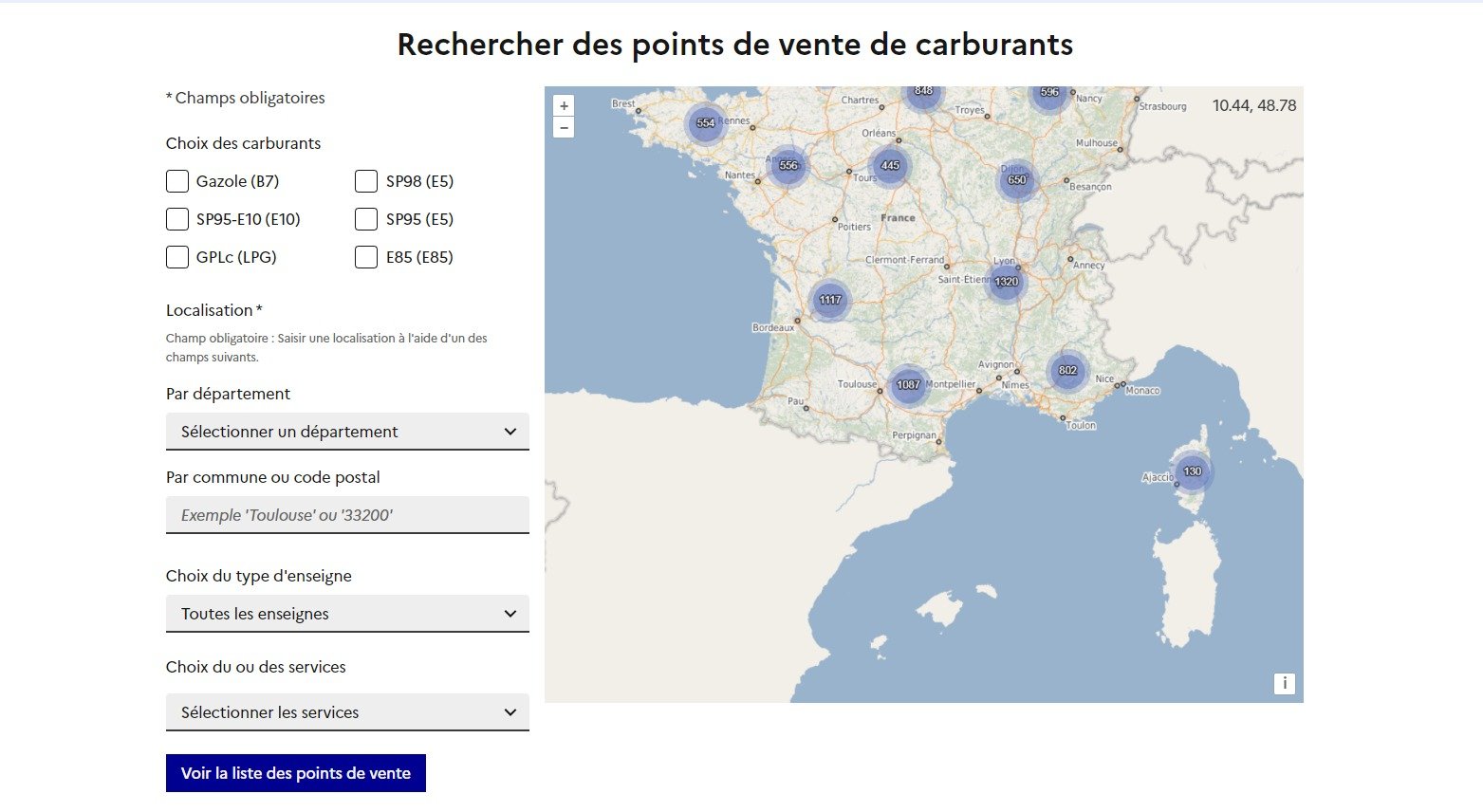Tick the SP95-E10 (E10) checkbox
This screenshot has width=1483, height=812.
177,219
